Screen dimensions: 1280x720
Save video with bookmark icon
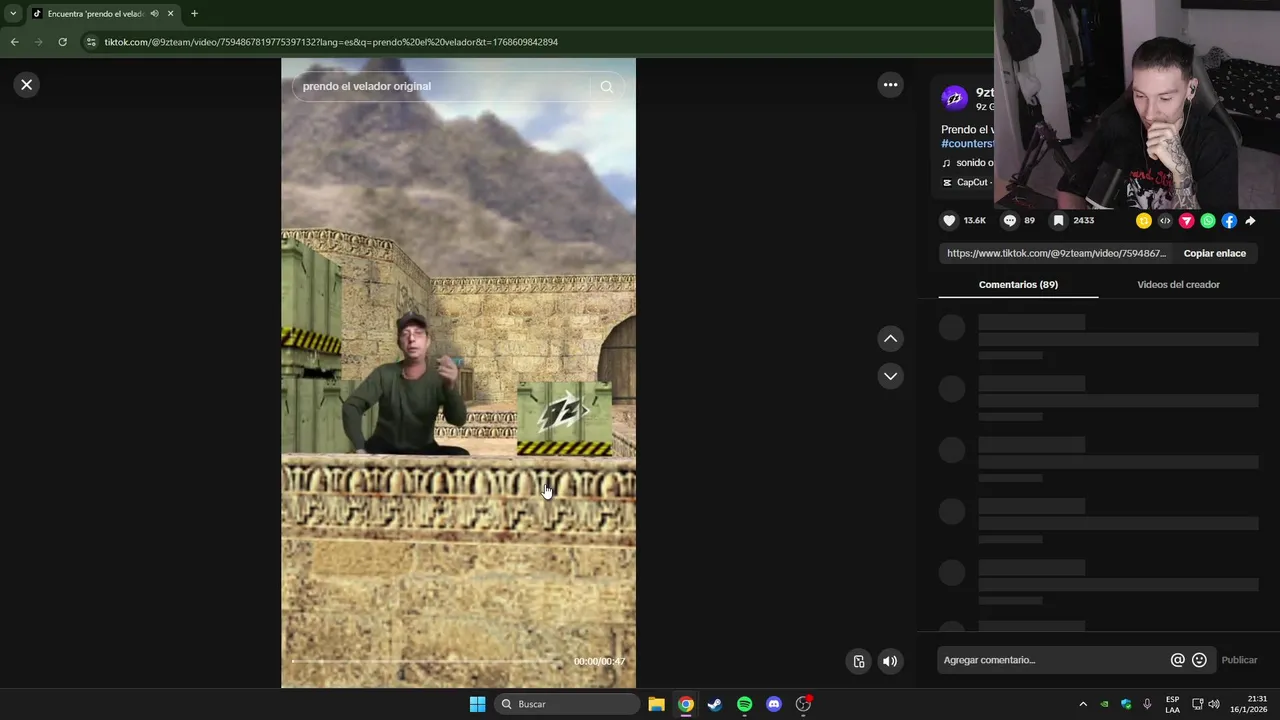pyautogui.click(x=1058, y=221)
